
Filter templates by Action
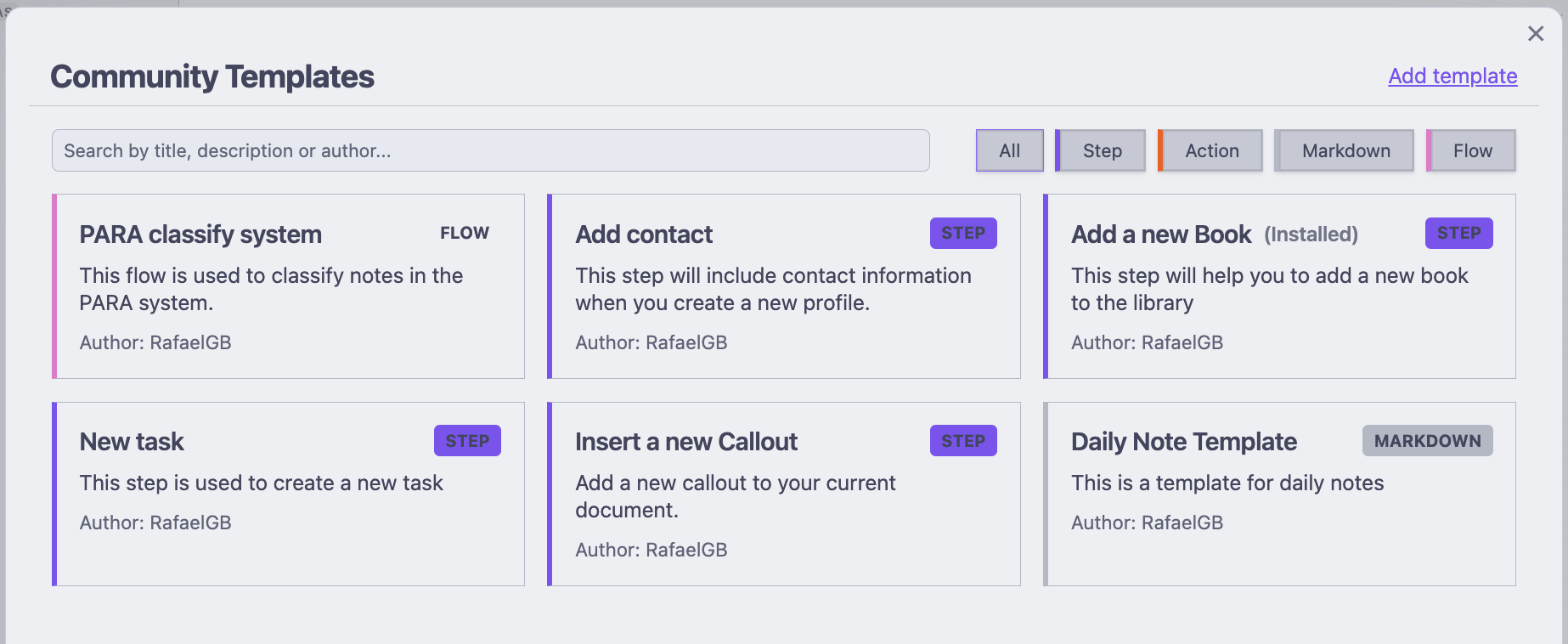point(1210,150)
